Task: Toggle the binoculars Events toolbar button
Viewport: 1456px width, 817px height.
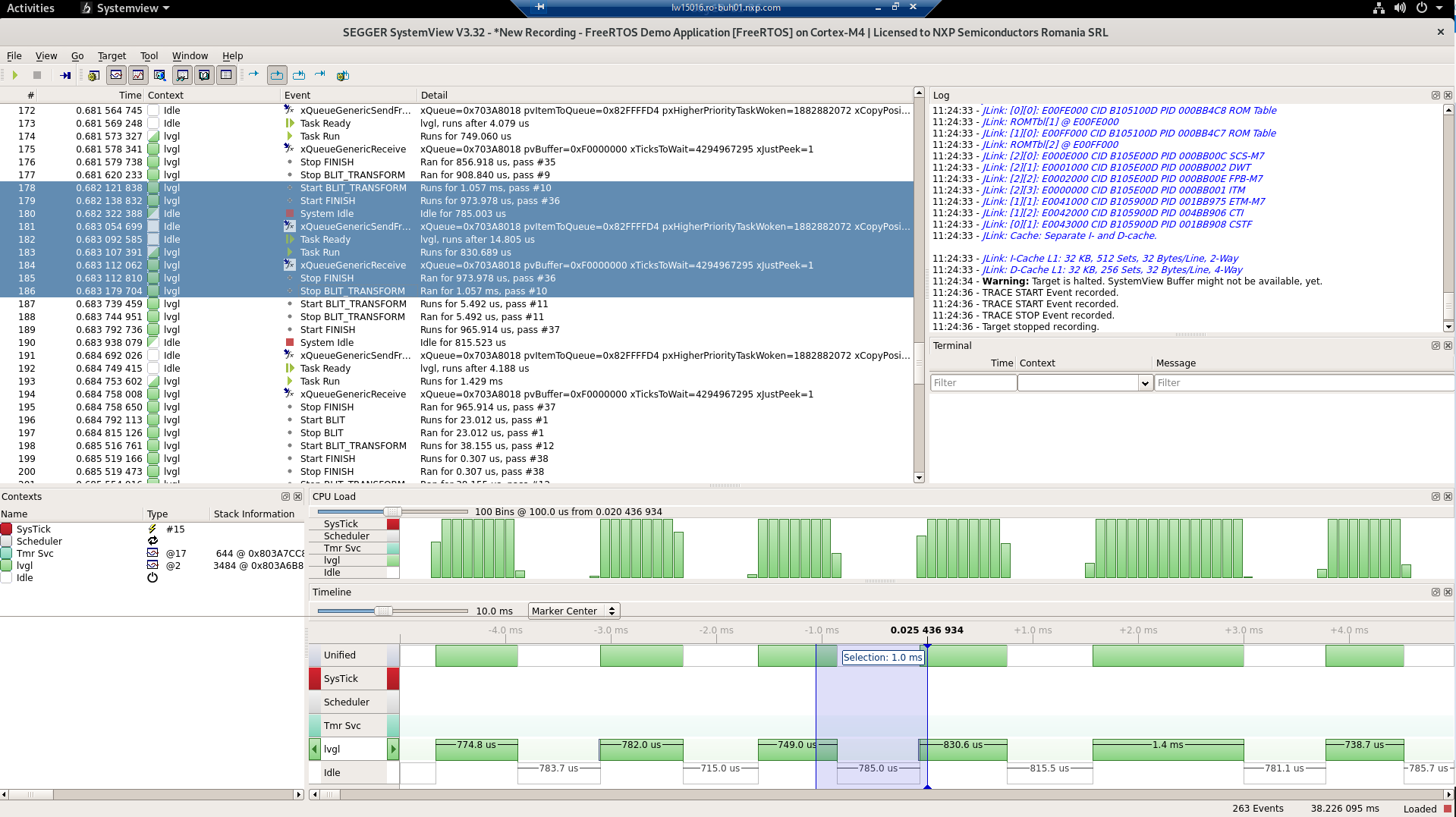Action: (182, 75)
